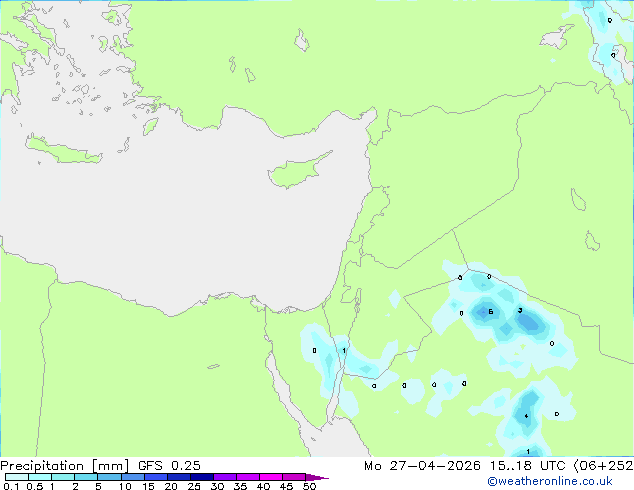Click the "0.1" legend value

tap(11, 486)
